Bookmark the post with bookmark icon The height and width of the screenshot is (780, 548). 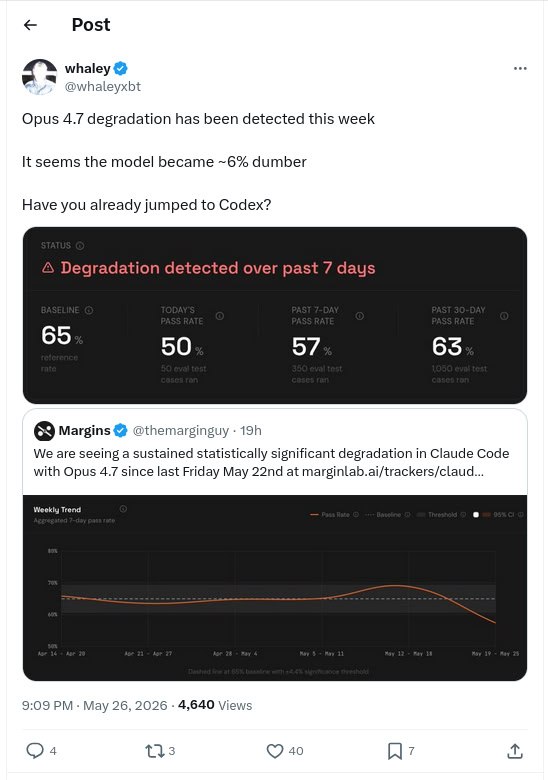click(x=395, y=751)
